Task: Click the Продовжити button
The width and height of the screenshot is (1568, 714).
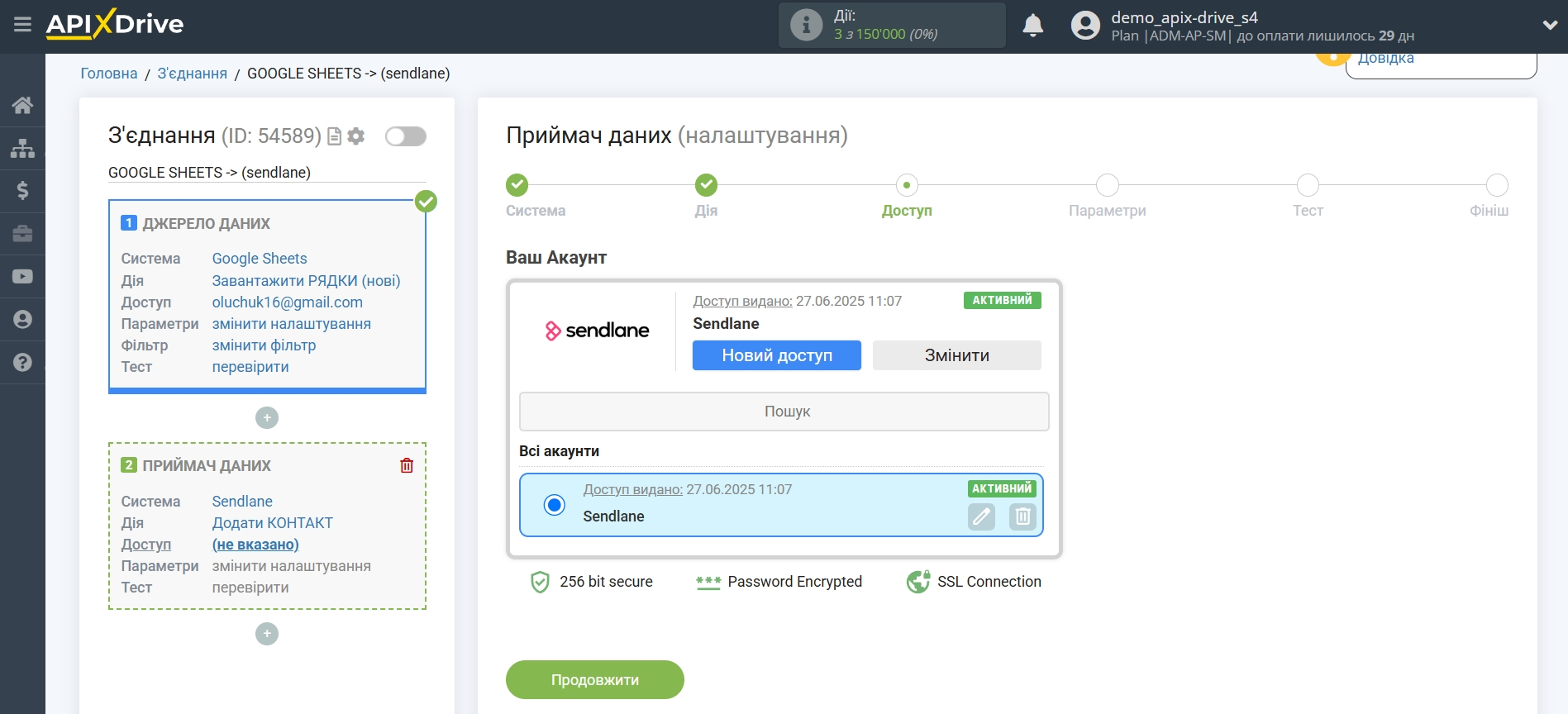Action: coord(595,680)
